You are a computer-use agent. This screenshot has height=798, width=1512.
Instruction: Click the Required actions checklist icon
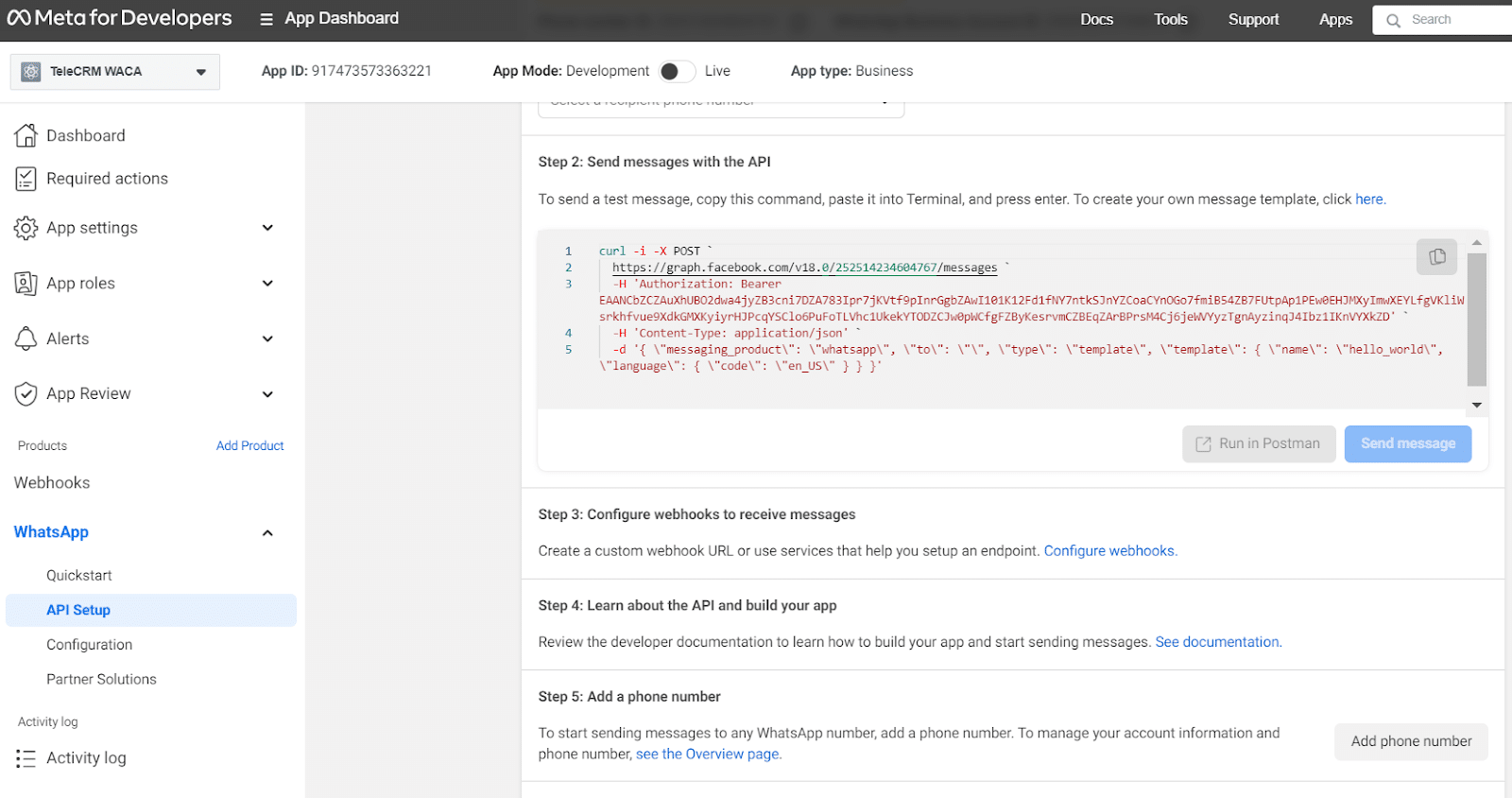pyautogui.click(x=26, y=179)
